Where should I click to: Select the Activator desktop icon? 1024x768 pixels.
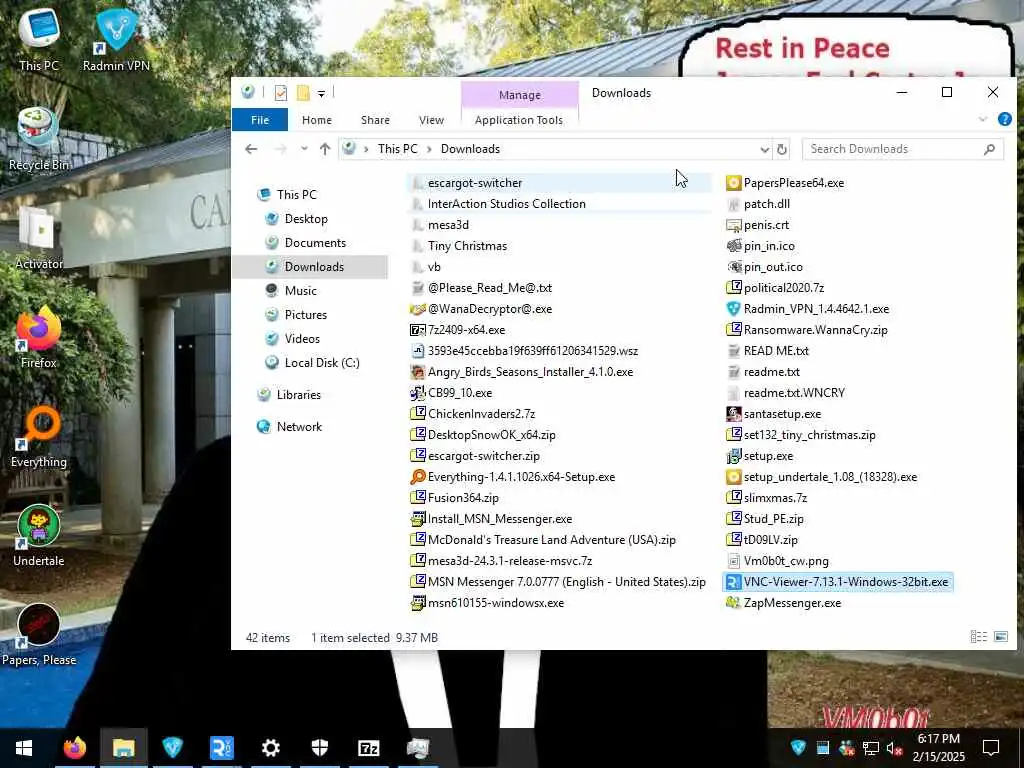tap(39, 238)
